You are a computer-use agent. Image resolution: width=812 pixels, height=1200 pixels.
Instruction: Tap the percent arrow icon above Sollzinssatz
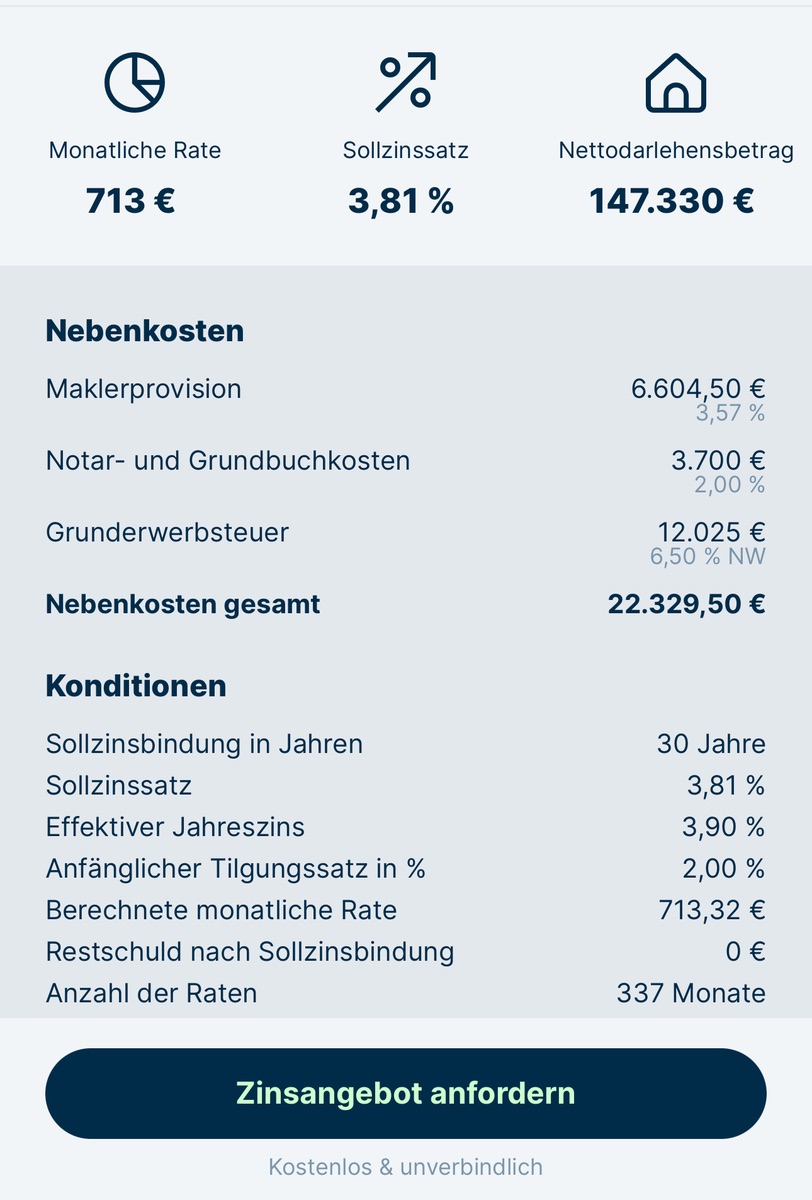click(x=405, y=83)
